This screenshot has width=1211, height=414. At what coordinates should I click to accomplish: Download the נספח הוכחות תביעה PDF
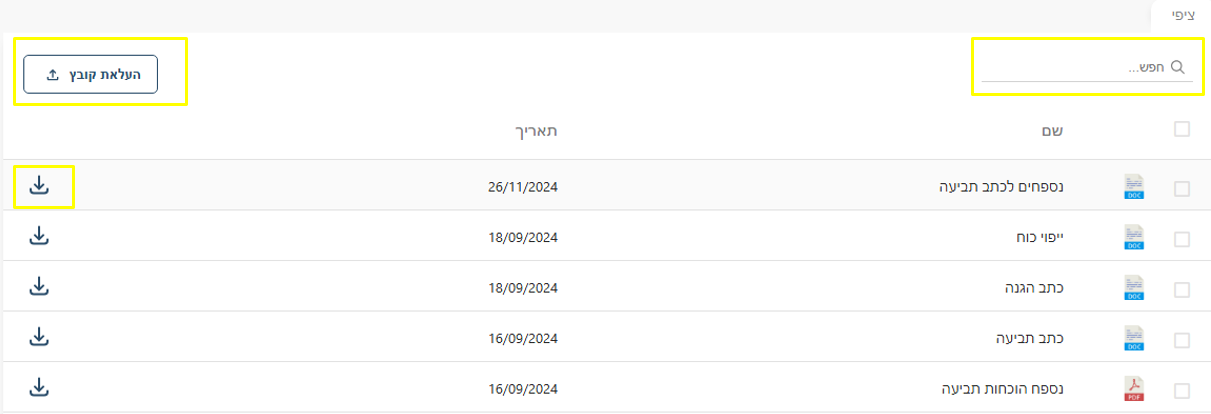pos(39,387)
